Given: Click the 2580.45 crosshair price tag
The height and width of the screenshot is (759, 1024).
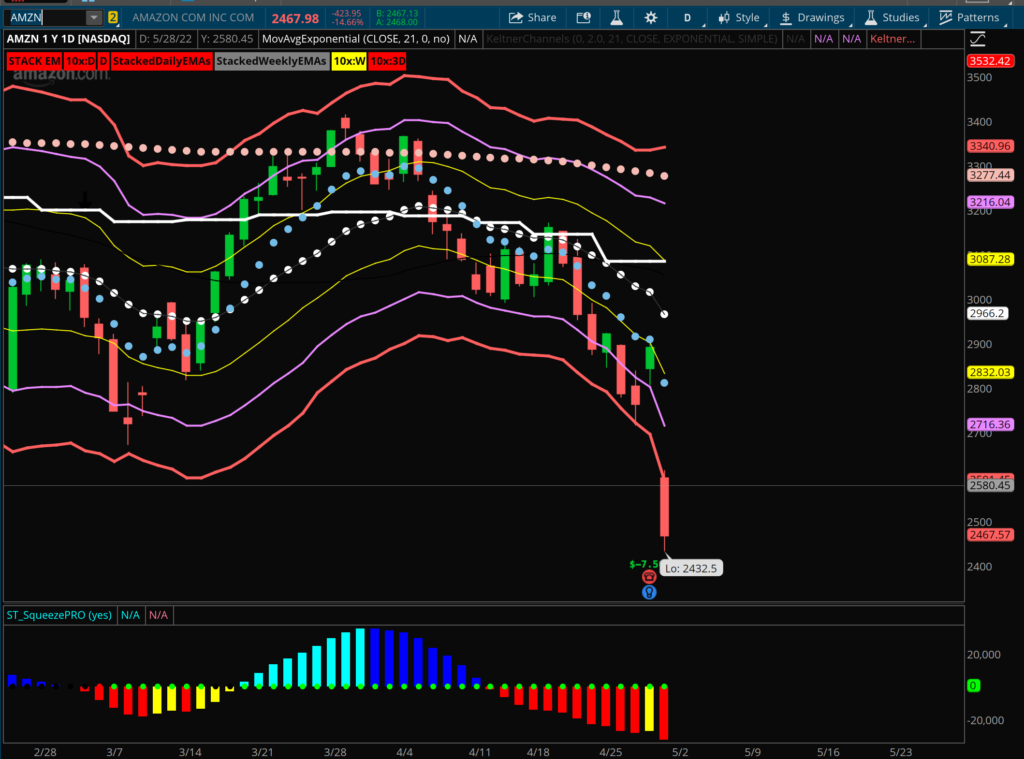Looking at the screenshot, I should pos(990,485).
